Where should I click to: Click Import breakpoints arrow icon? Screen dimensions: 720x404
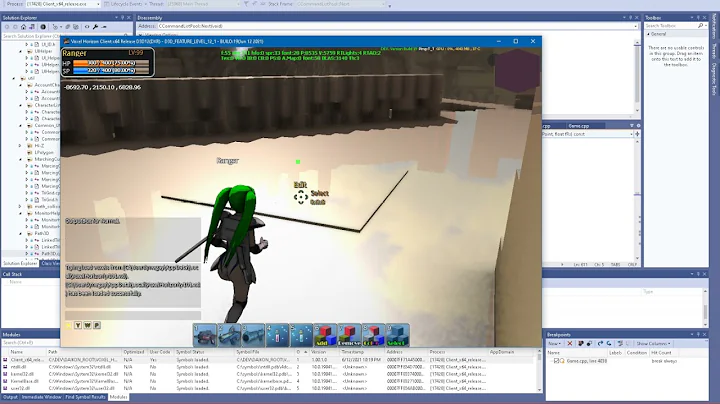pos(609,343)
